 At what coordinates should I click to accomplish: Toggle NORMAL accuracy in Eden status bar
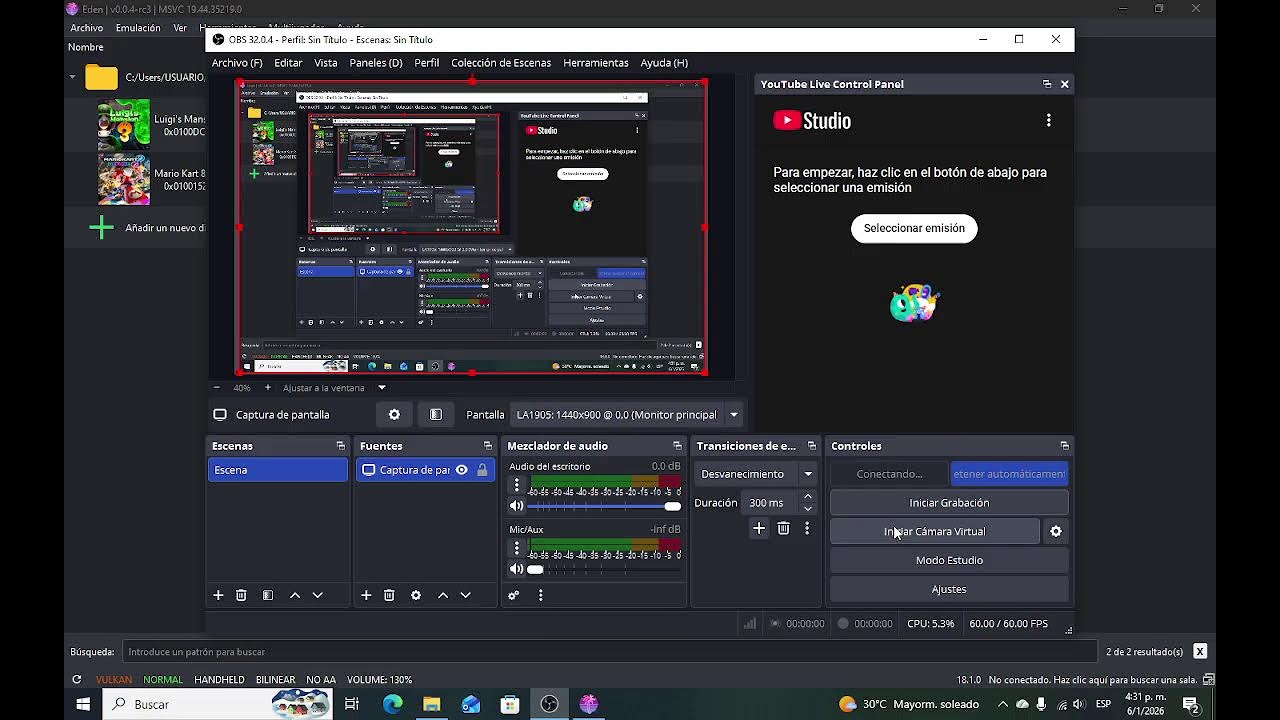pyautogui.click(x=162, y=680)
